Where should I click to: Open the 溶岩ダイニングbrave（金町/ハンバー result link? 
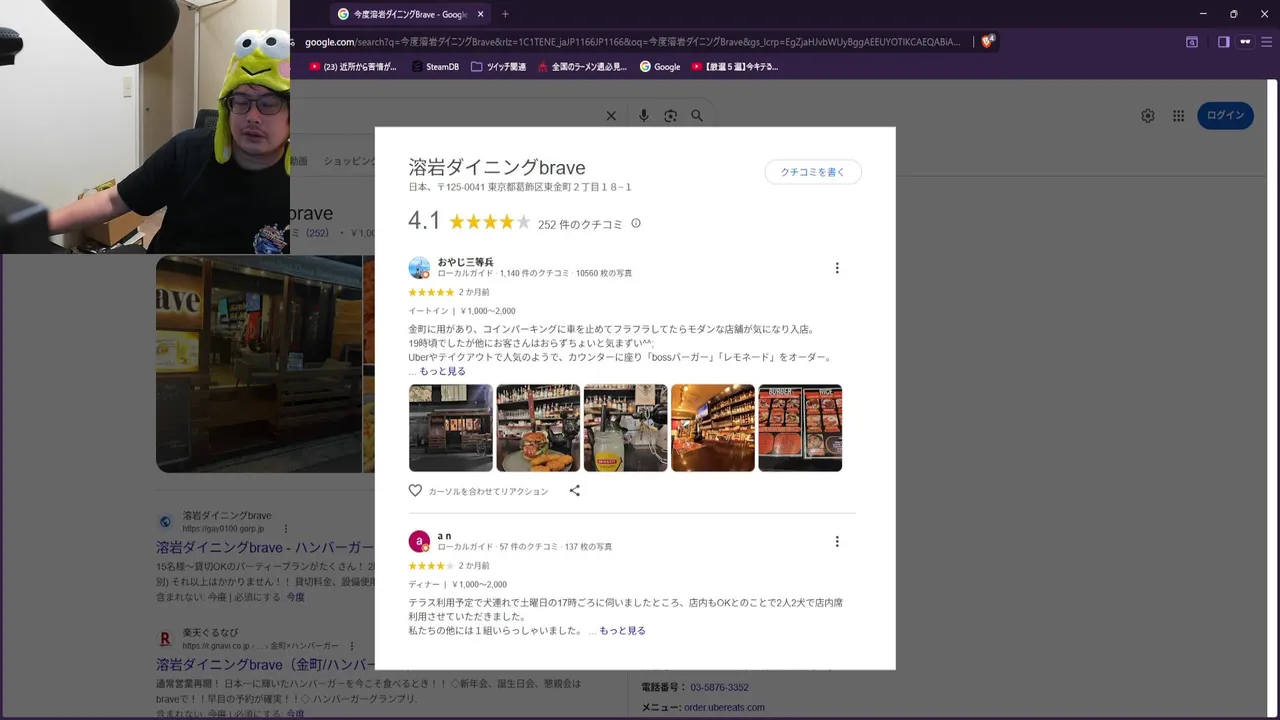click(265, 665)
